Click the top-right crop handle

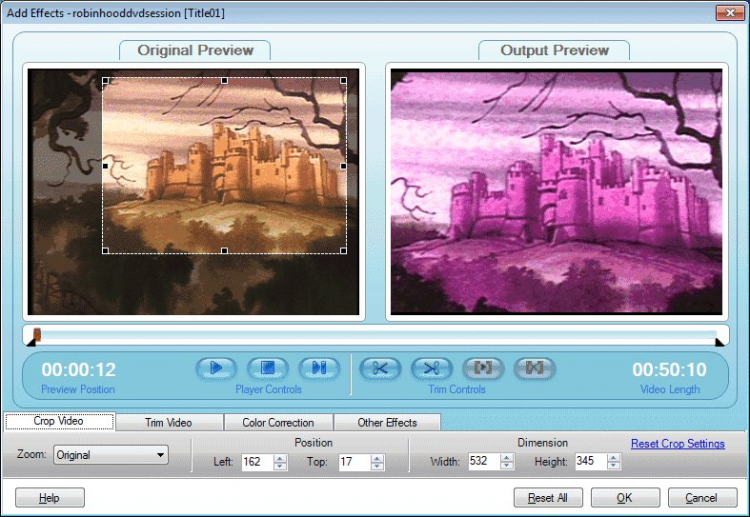343,81
